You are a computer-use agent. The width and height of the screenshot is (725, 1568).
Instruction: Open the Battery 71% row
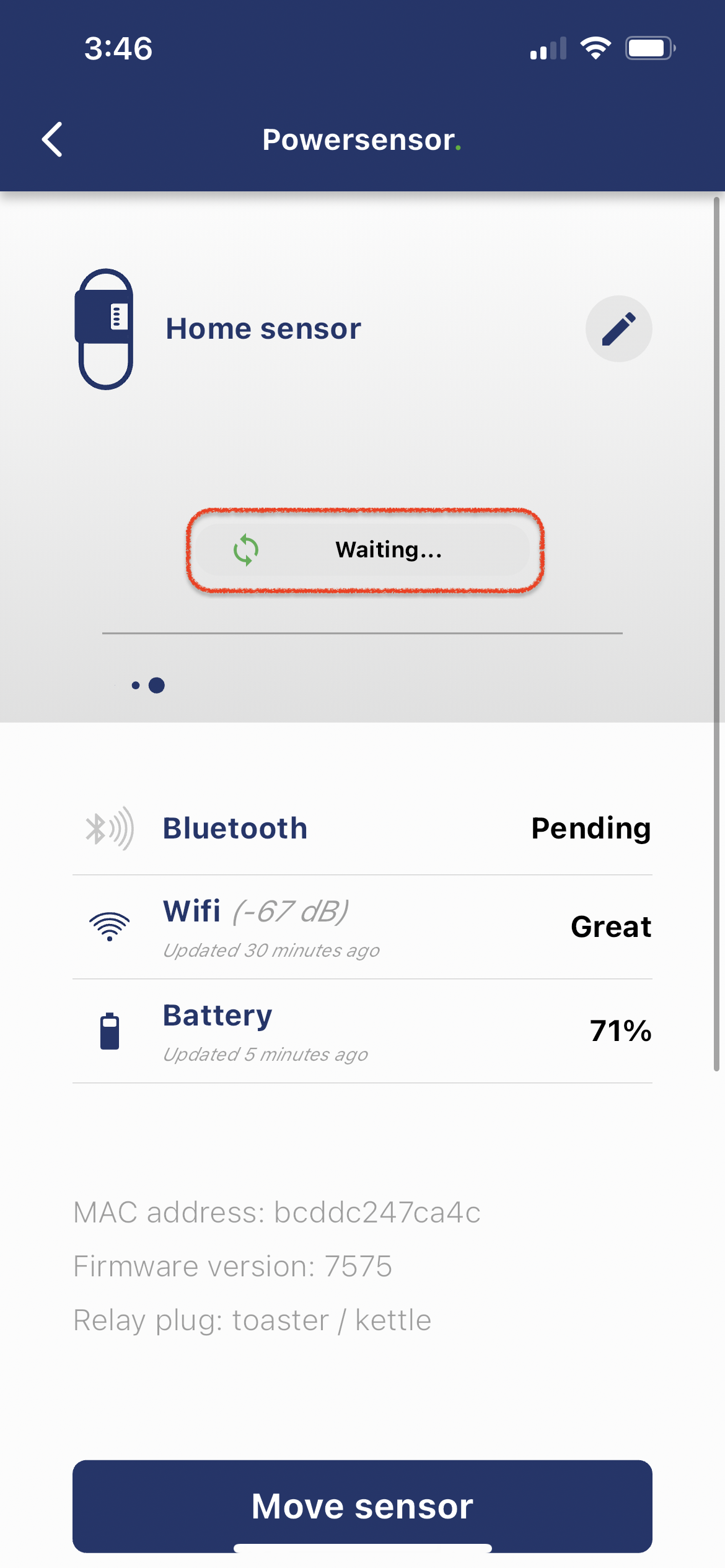(x=362, y=1031)
